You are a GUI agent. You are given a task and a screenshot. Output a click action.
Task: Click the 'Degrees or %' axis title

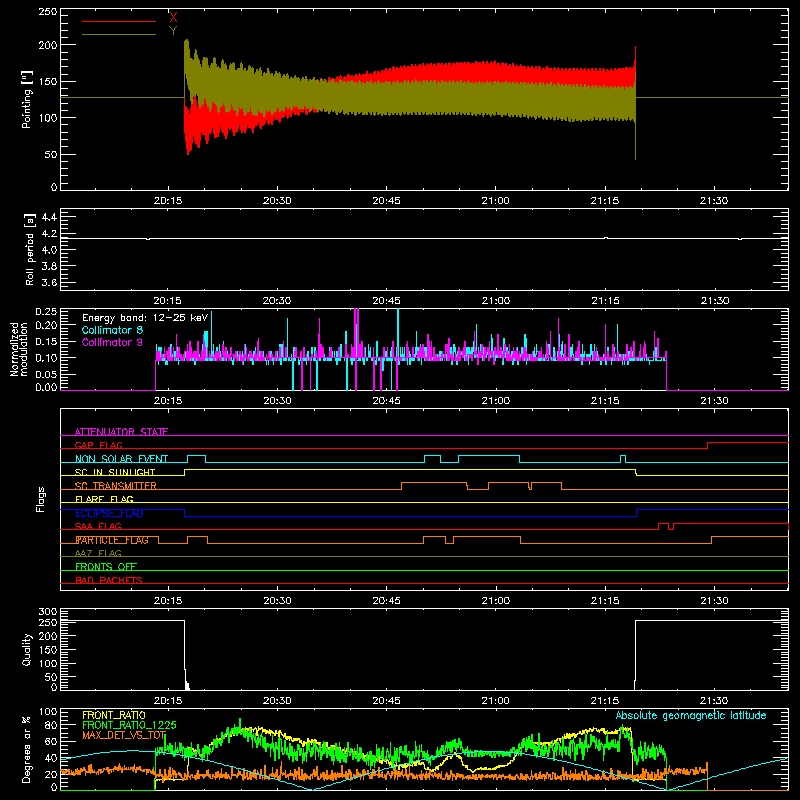coord(27,749)
